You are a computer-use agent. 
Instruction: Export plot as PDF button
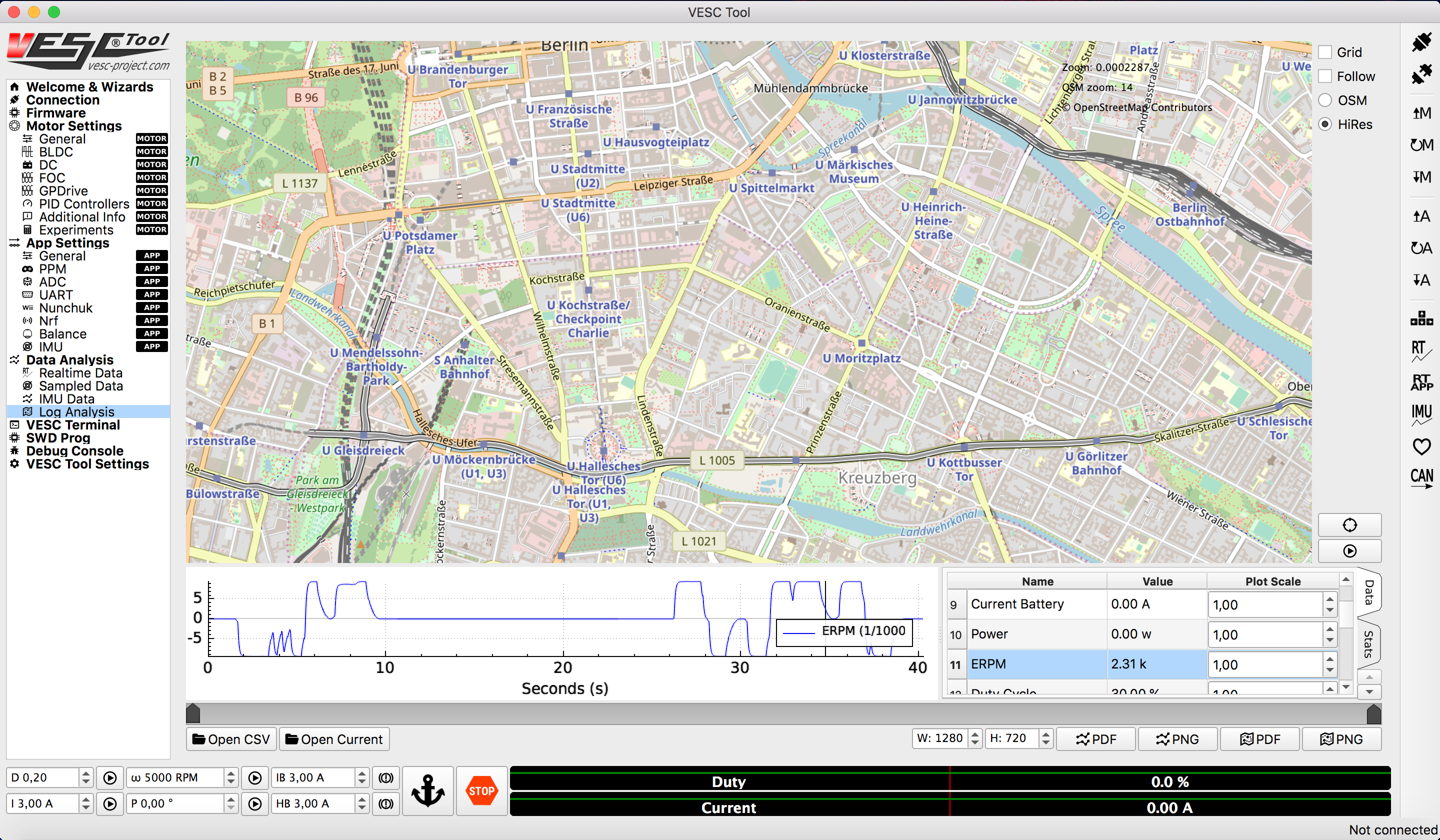click(1096, 739)
